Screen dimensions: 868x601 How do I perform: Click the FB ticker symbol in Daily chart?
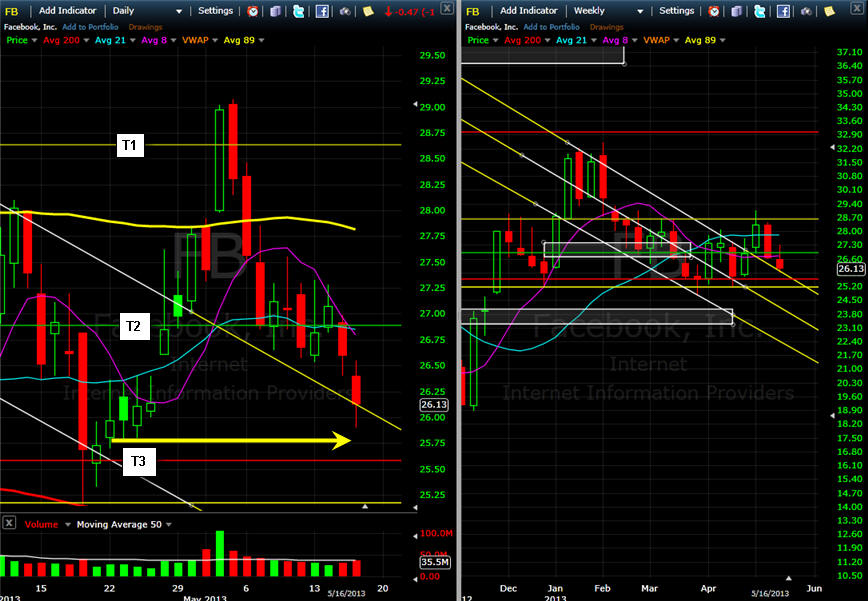tap(12, 11)
